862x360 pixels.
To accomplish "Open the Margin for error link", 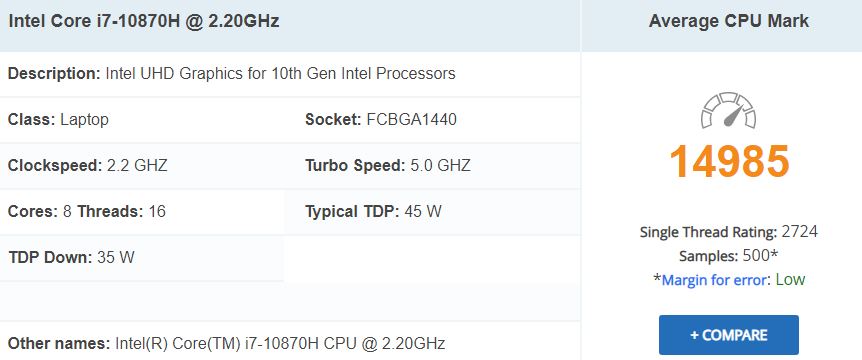I will tap(714, 280).
